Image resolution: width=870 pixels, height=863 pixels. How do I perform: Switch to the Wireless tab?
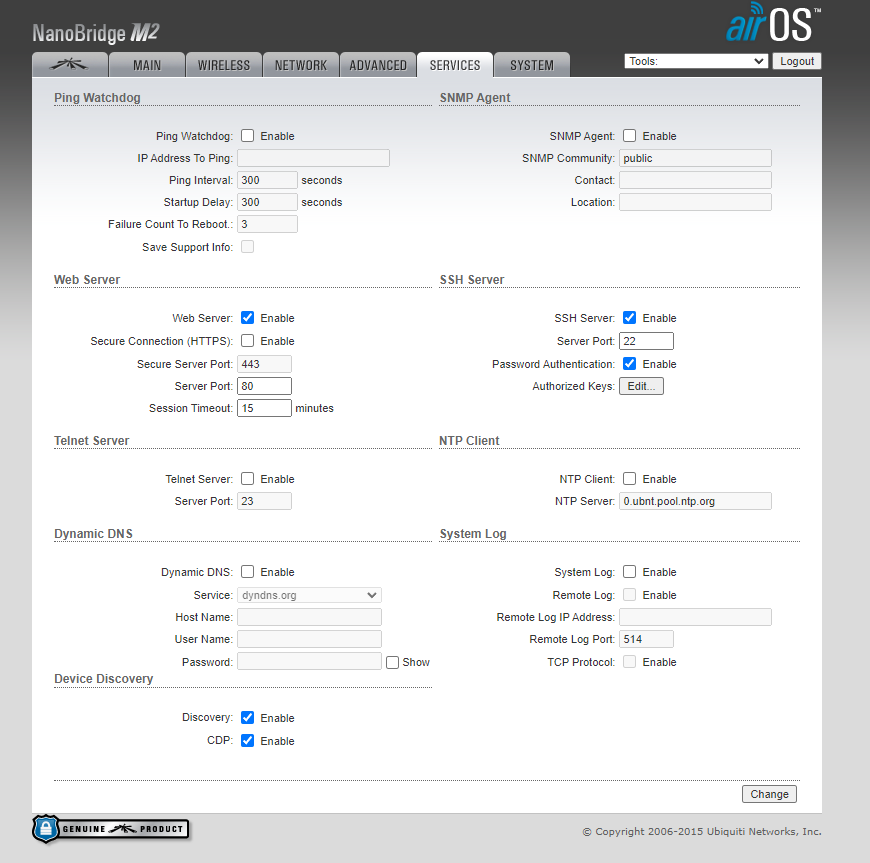pyautogui.click(x=224, y=65)
